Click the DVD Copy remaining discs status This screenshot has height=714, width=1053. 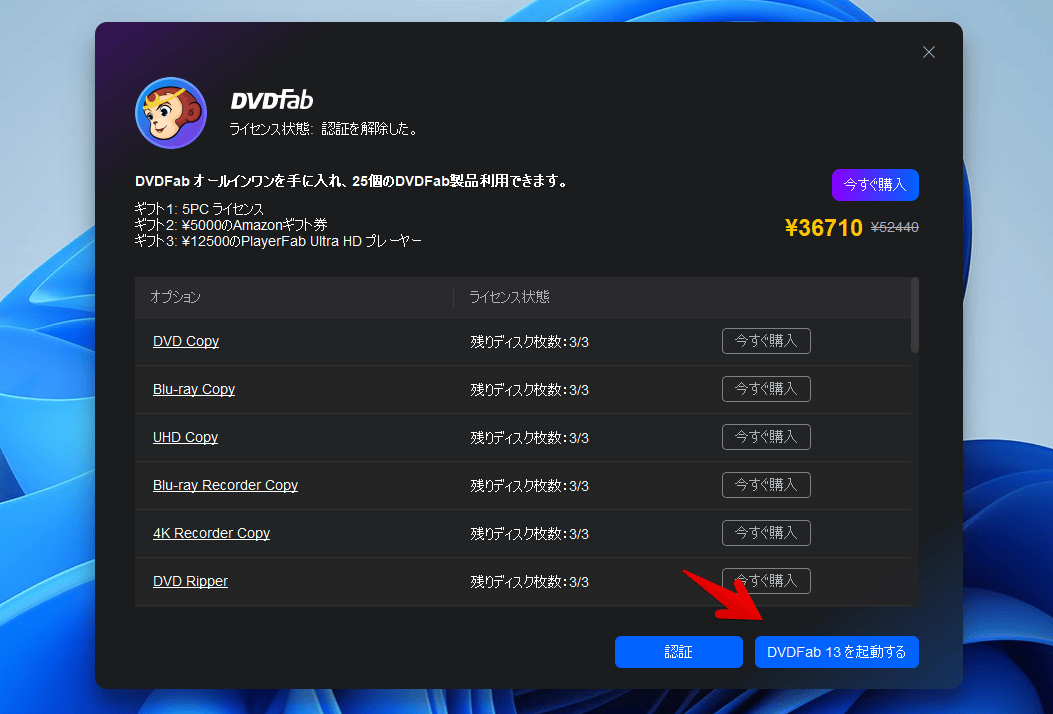(530, 342)
